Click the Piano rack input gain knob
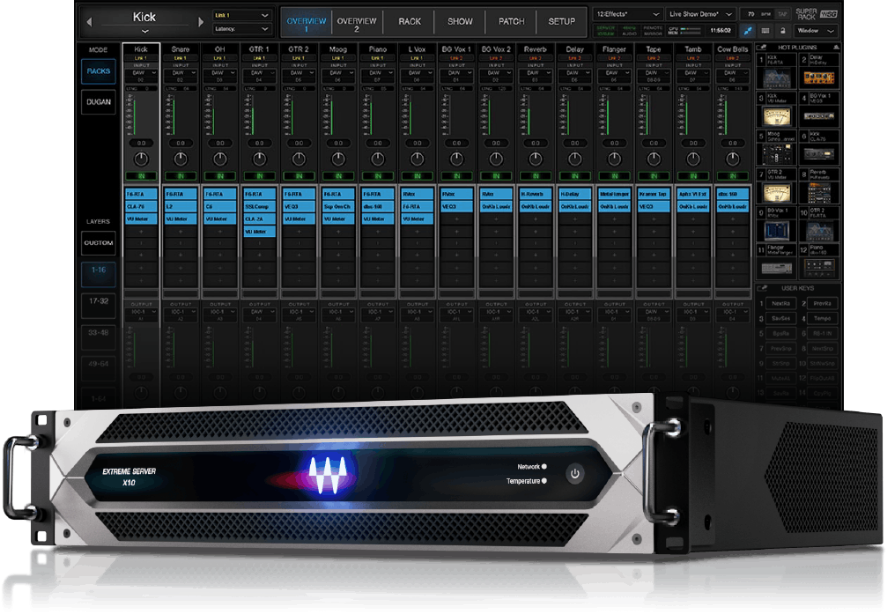Viewport: 894px width, 614px height. pos(377,159)
